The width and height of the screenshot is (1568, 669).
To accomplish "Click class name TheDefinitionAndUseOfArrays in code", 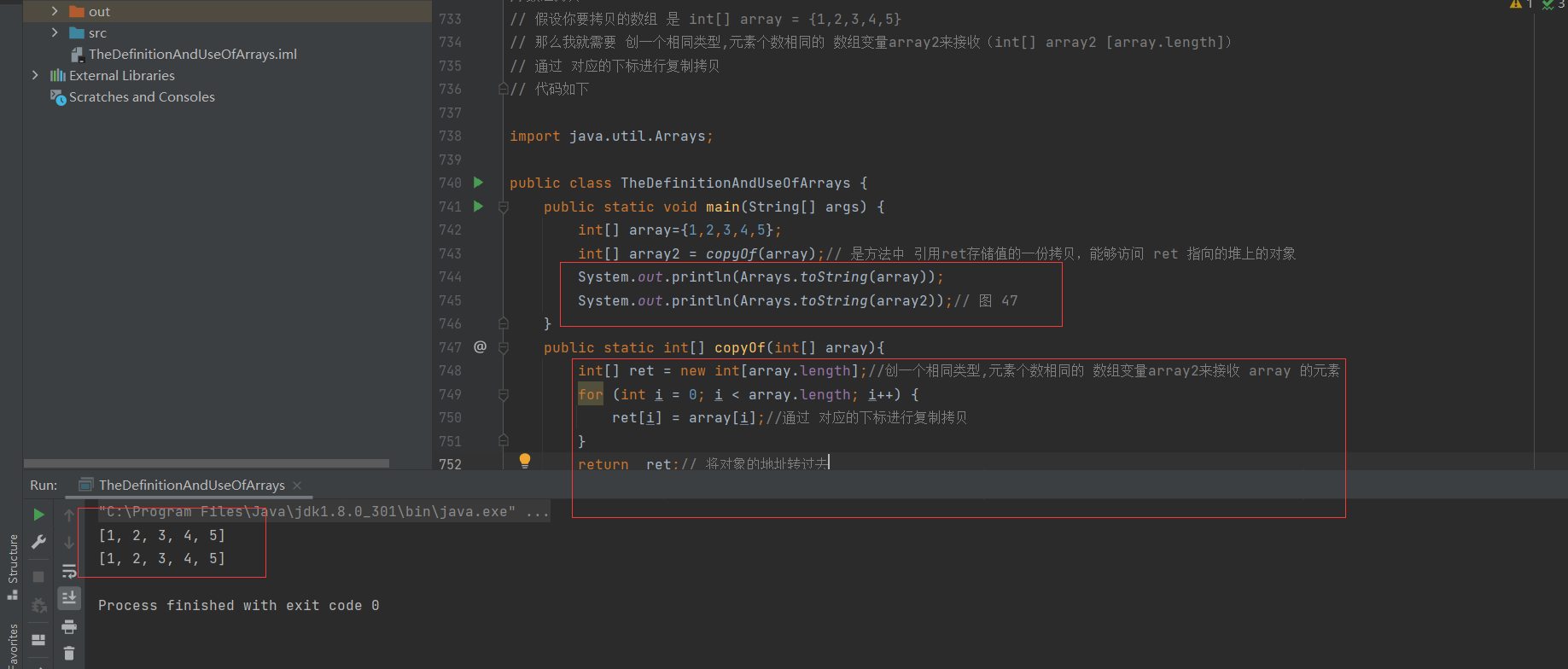I will pos(735,183).
